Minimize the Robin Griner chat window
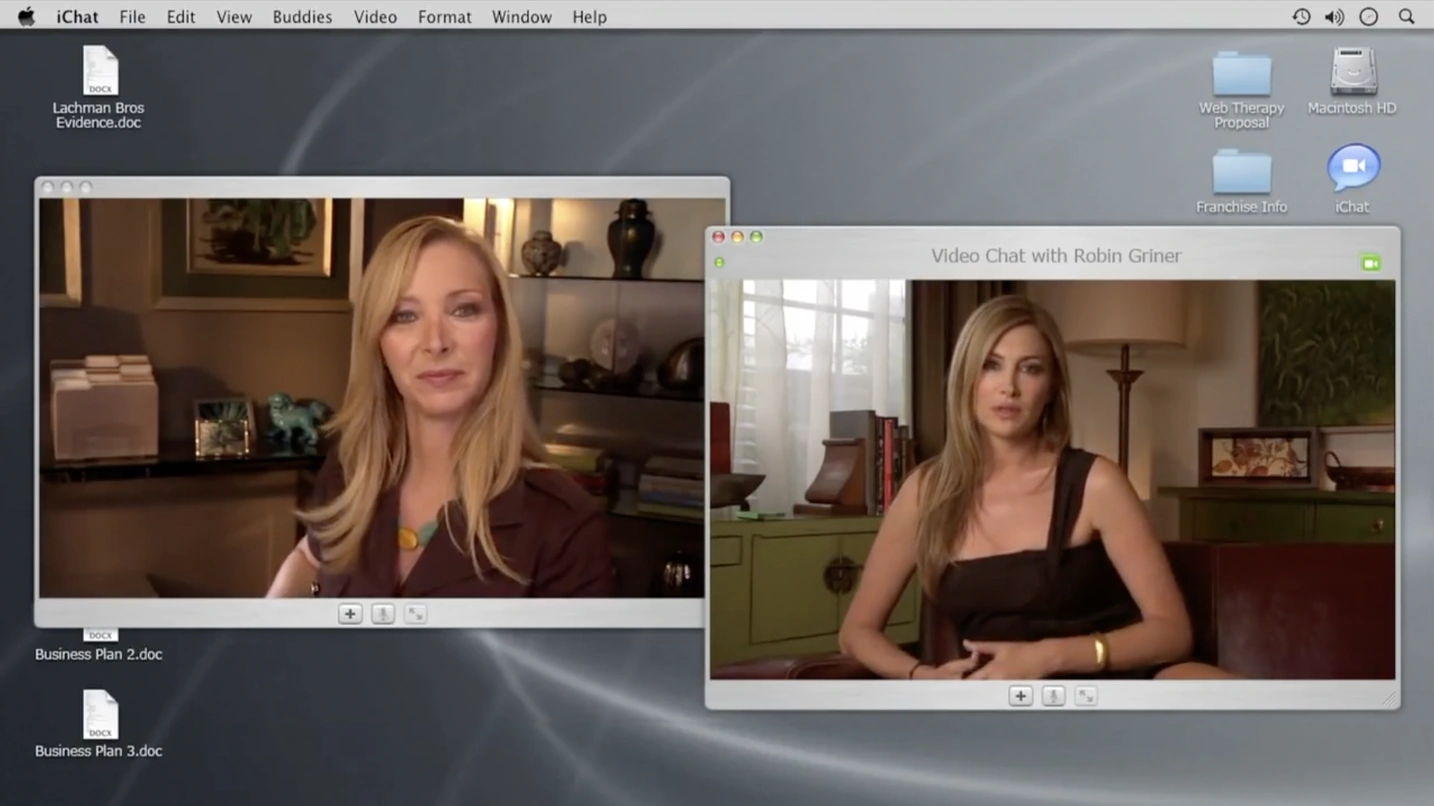Image resolution: width=1434 pixels, height=806 pixels. pyautogui.click(x=737, y=237)
